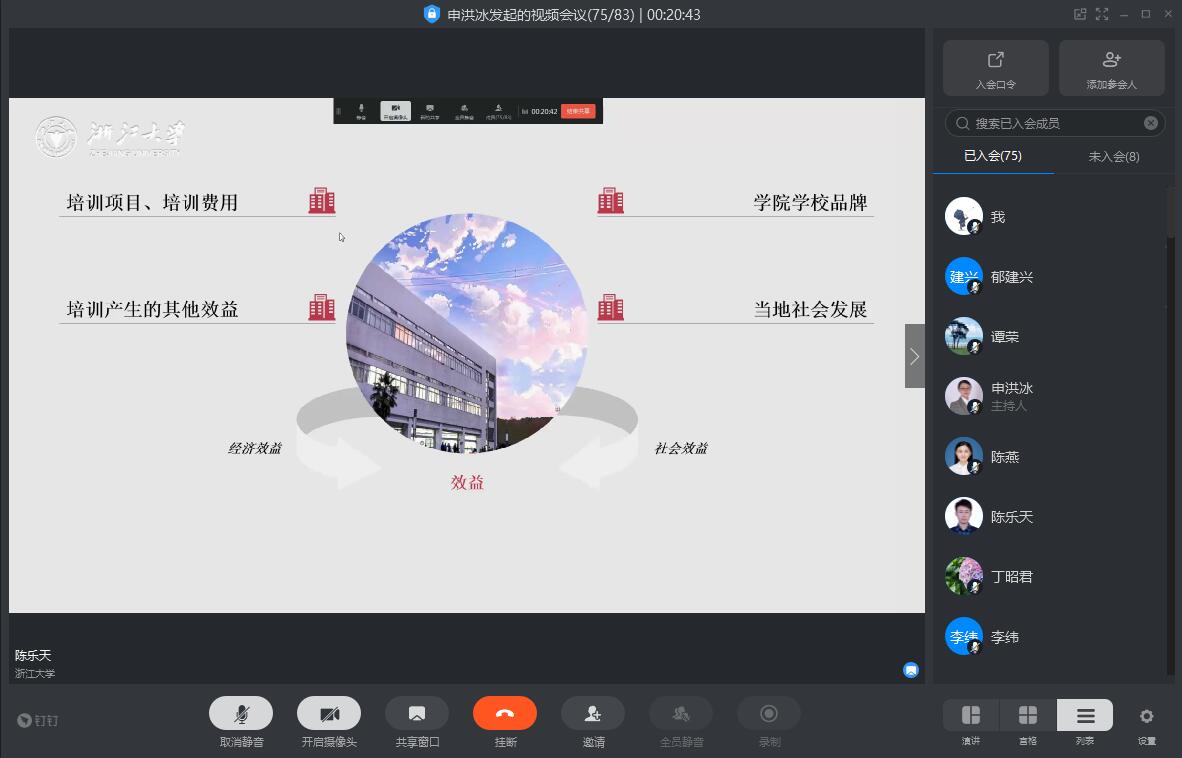Click 添加参会人 to add participants
The image size is (1182, 758).
1111,68
